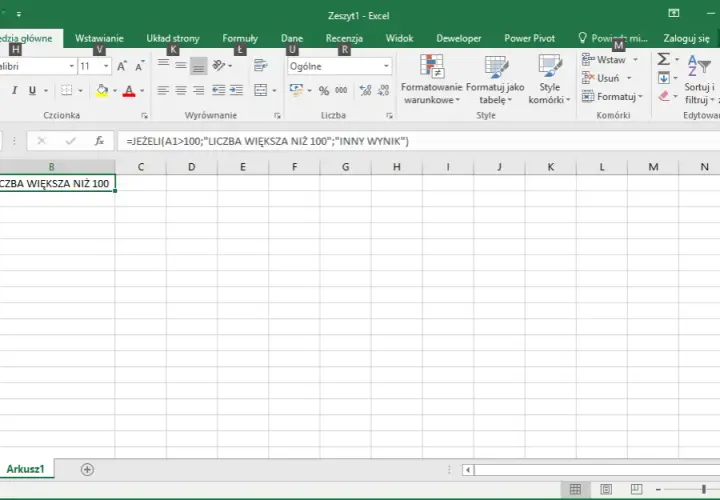Open Liczba dialog launcher
Image resolution: width=720 pixels, height=500 pixels.
(389, 116)
